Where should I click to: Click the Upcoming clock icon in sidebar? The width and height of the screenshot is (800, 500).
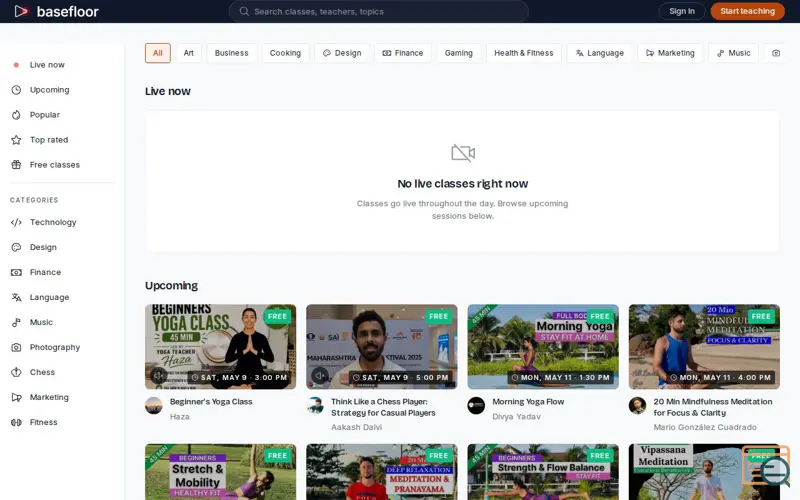[x=16, y=90]
